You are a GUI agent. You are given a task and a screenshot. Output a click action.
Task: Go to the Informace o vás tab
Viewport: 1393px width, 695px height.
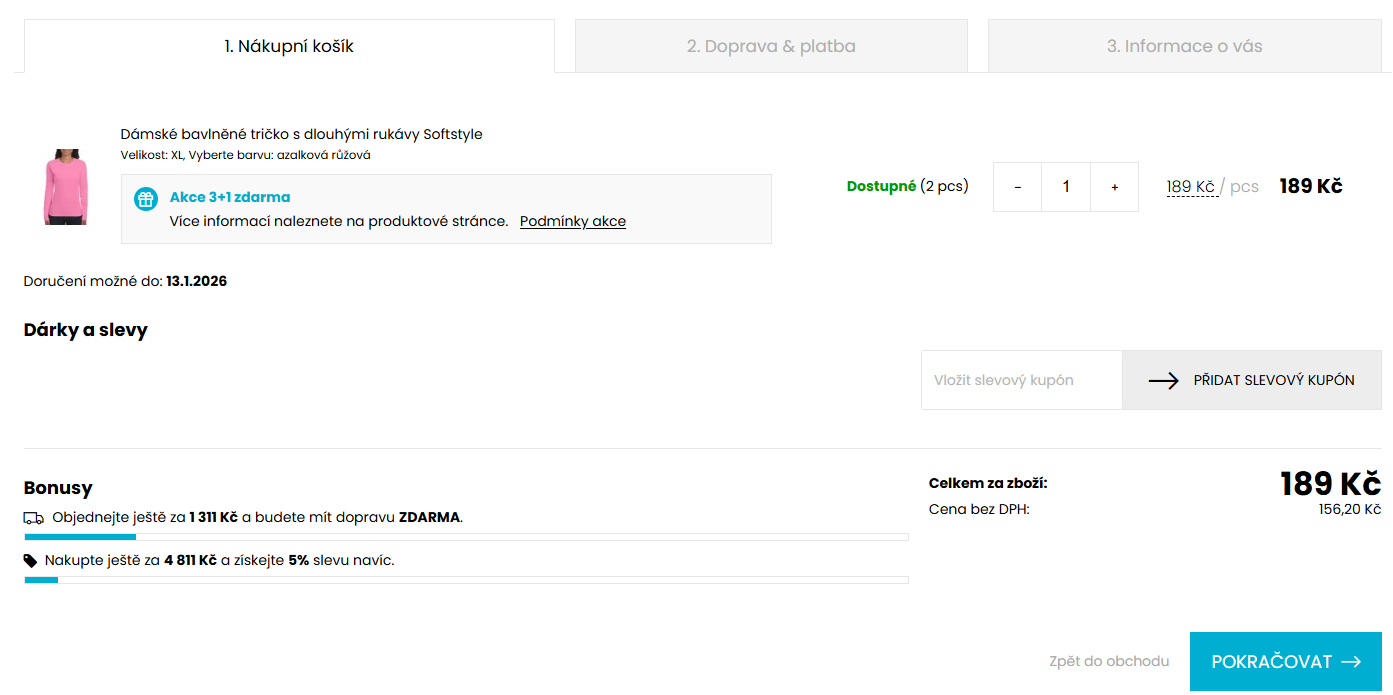pos(1184,46)
